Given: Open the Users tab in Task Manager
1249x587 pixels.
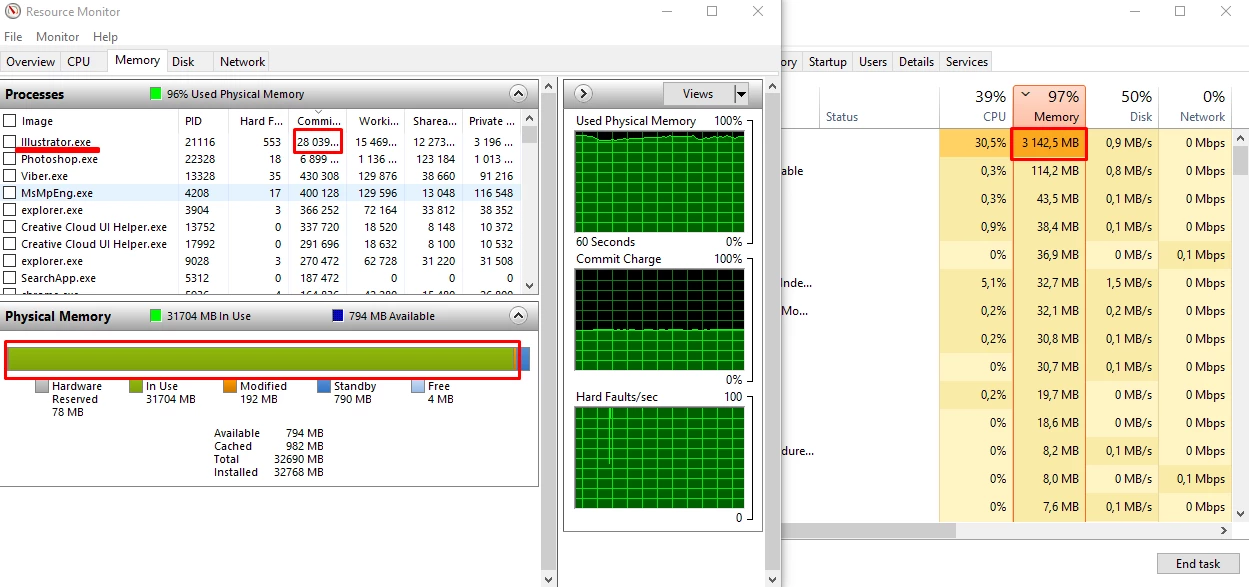Looking at the screenshot, I should [x=873, y=62].
